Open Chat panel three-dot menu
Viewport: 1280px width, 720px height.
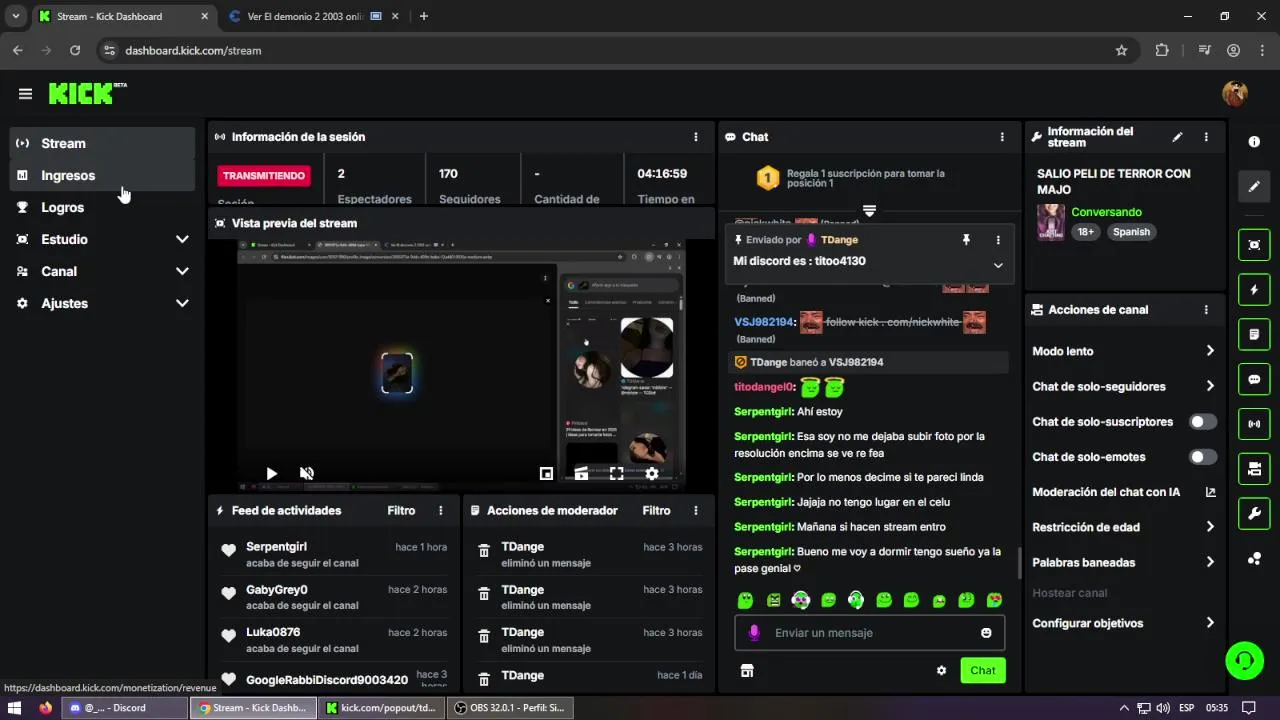click(1002, 137)
